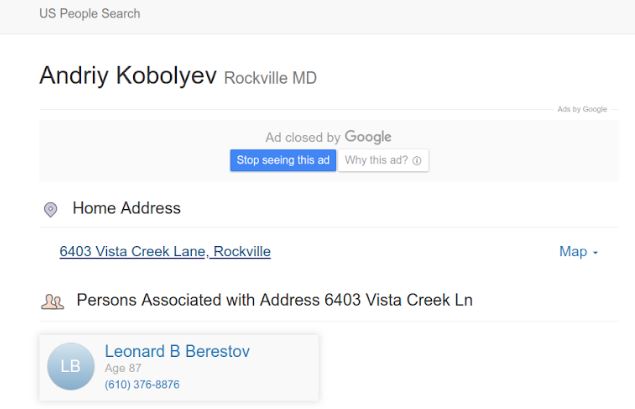
Task: Click the Persons Associated people icon
Action: (x=51, y=300)
